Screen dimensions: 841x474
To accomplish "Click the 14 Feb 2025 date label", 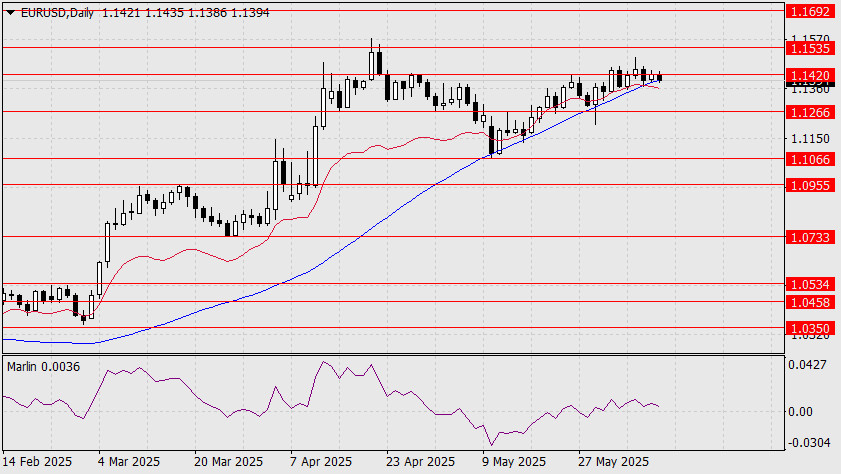I will (x=38, y=462).
